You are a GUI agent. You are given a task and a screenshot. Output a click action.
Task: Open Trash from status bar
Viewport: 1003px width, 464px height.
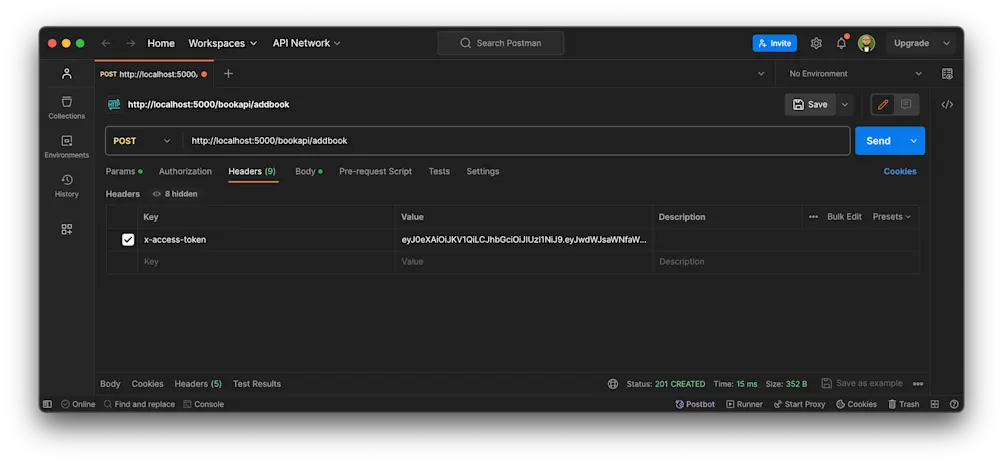[x=903, y=404]
